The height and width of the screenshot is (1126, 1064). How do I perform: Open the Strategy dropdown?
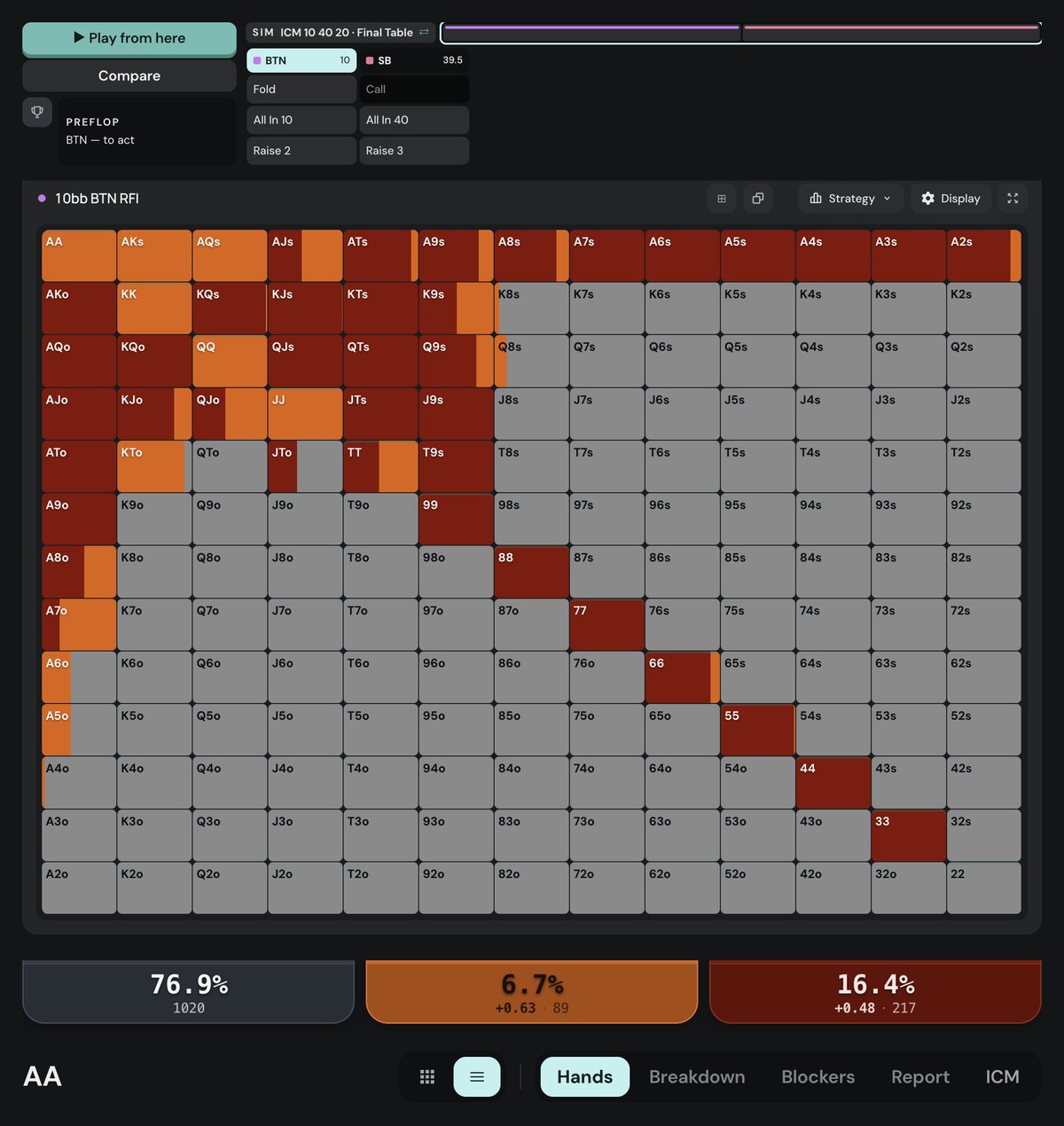[850, 199]
